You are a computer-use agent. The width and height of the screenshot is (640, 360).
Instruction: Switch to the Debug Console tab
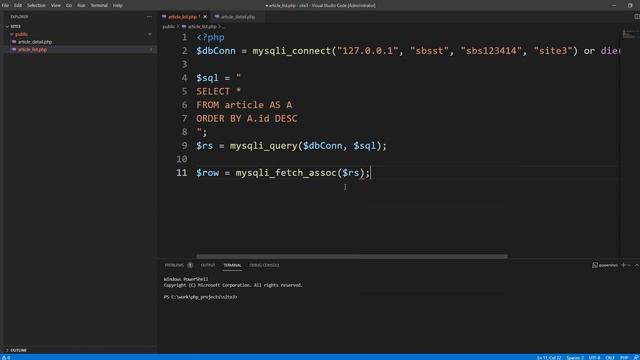point(264,265)
